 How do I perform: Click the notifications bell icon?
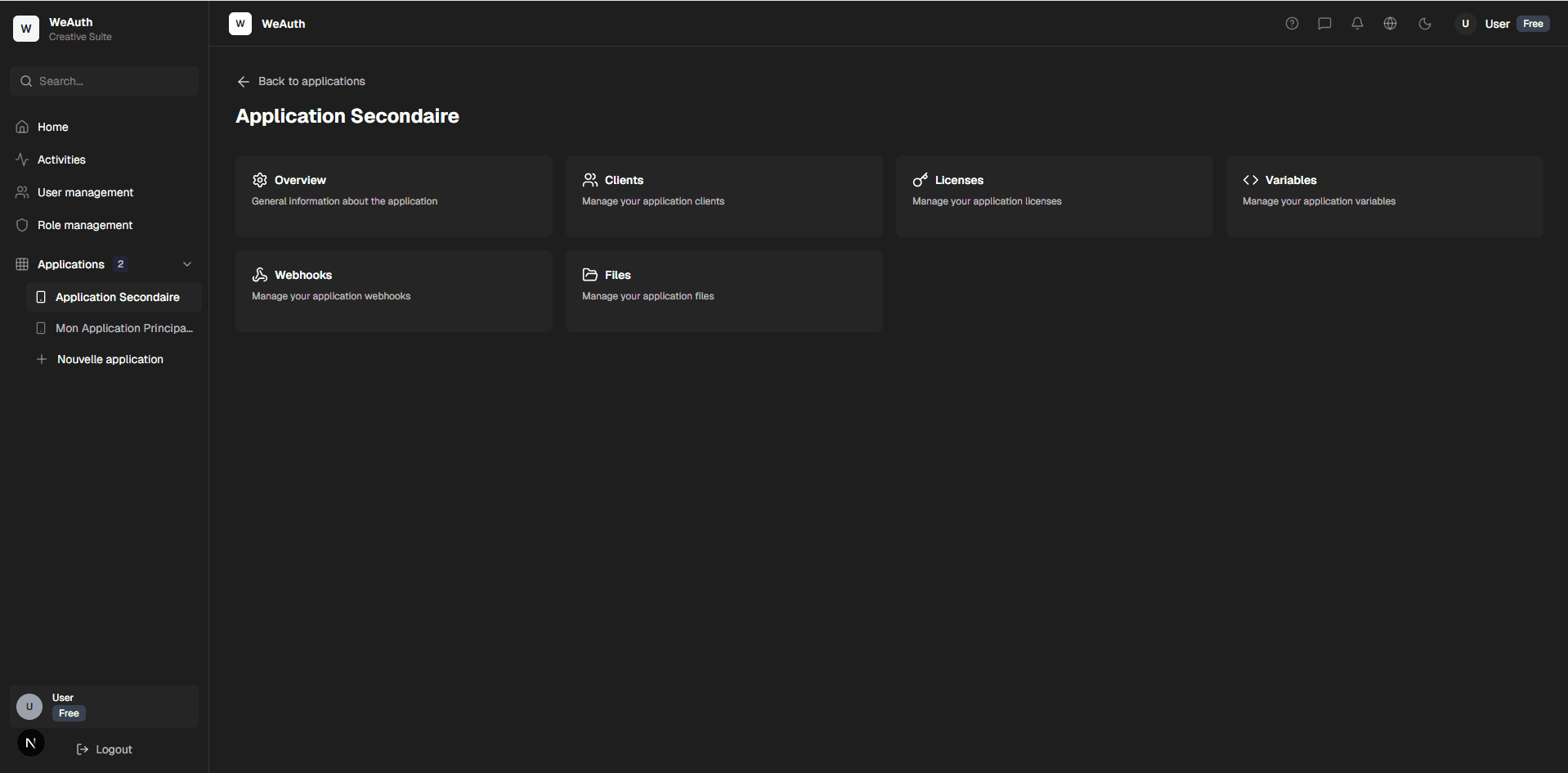[1357, 23]
